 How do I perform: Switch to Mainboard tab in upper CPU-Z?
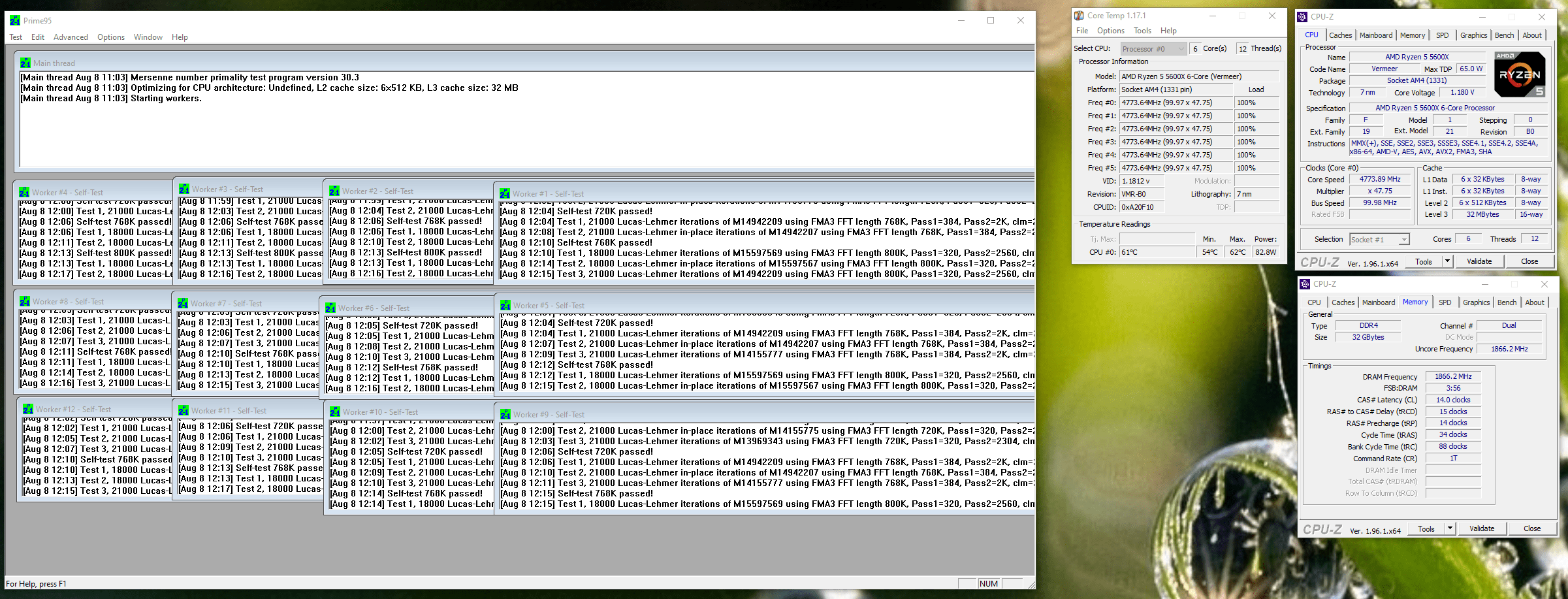[x=1376, y=35]
